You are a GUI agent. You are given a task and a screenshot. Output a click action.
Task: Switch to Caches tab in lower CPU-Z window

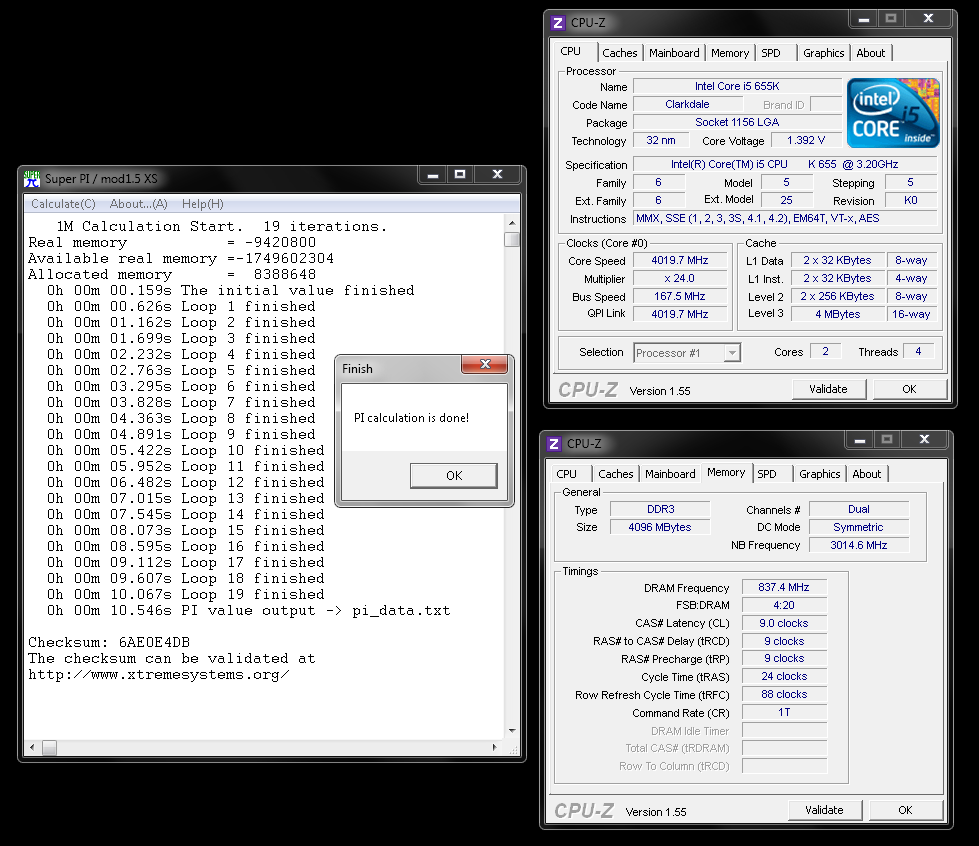coord(616,474)
